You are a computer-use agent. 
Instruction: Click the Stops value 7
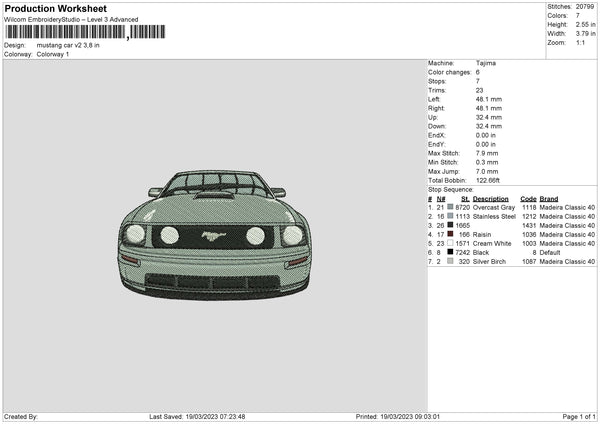pyautogui.click(x=478, y=81)
